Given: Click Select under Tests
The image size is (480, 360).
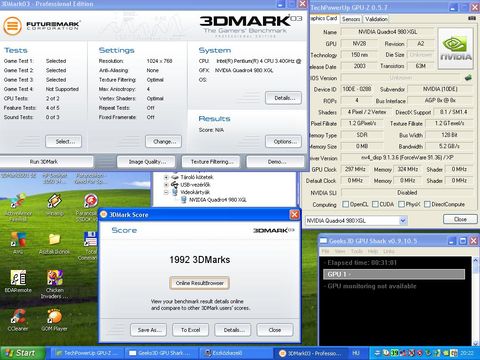Looking at the screenshot, I should tap(64, 141).
